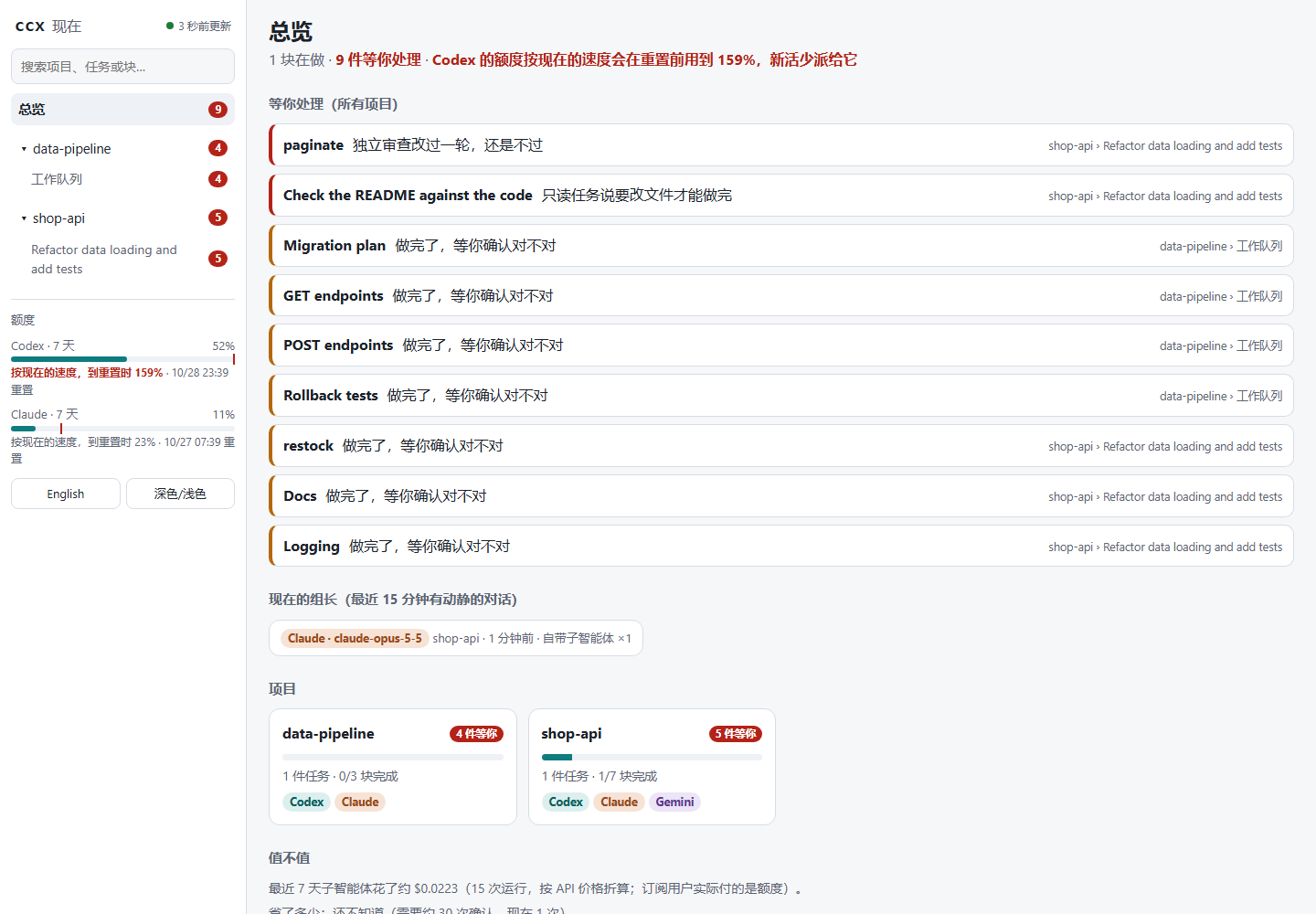Open 工作队列 under data-pipeline

coord(122,179)
